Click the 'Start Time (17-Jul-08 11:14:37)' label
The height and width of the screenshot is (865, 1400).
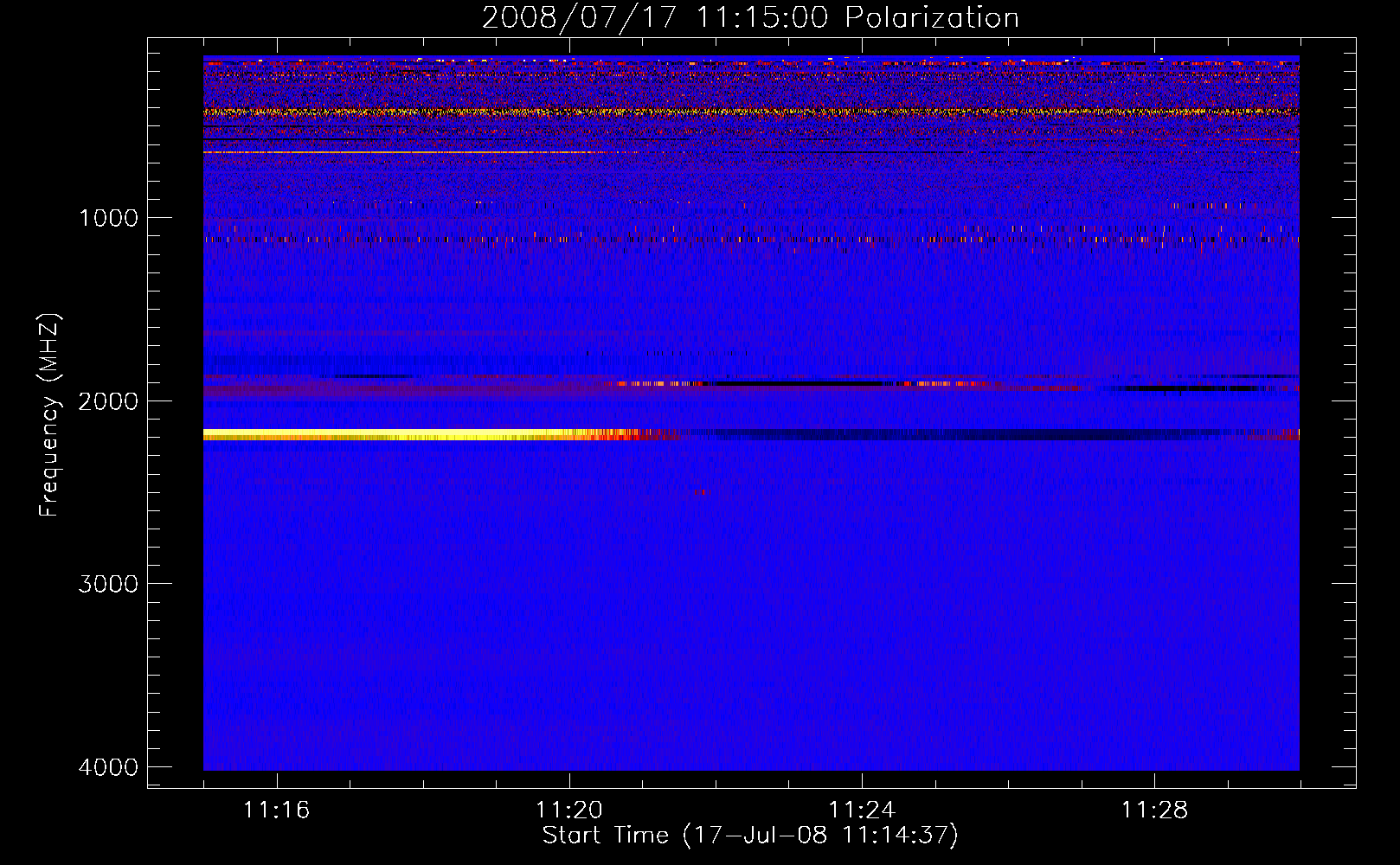(750, 836)
